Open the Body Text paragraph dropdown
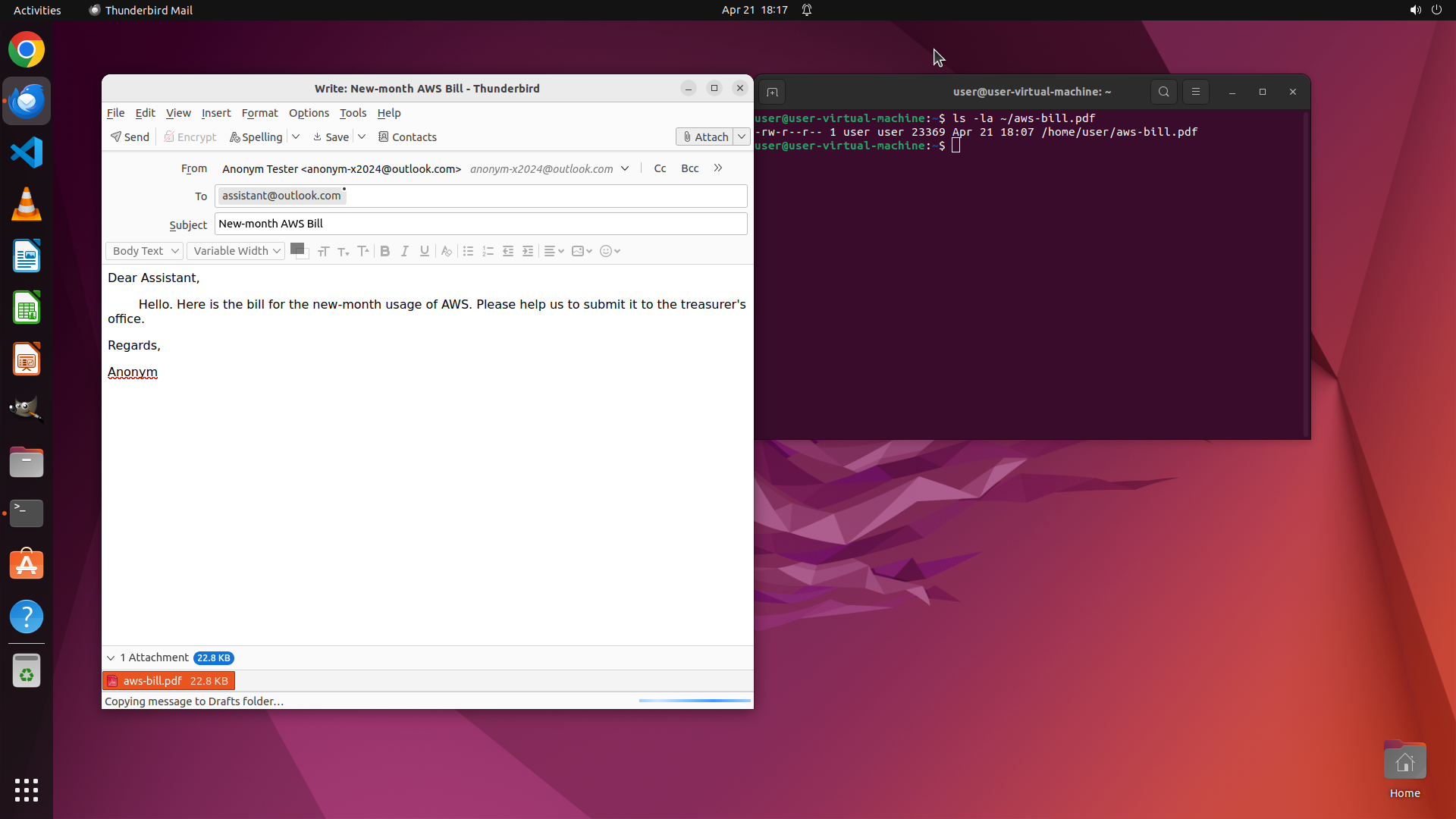Image resolution: width=1456 pixels, height=819 pixels. pos(144,251)
